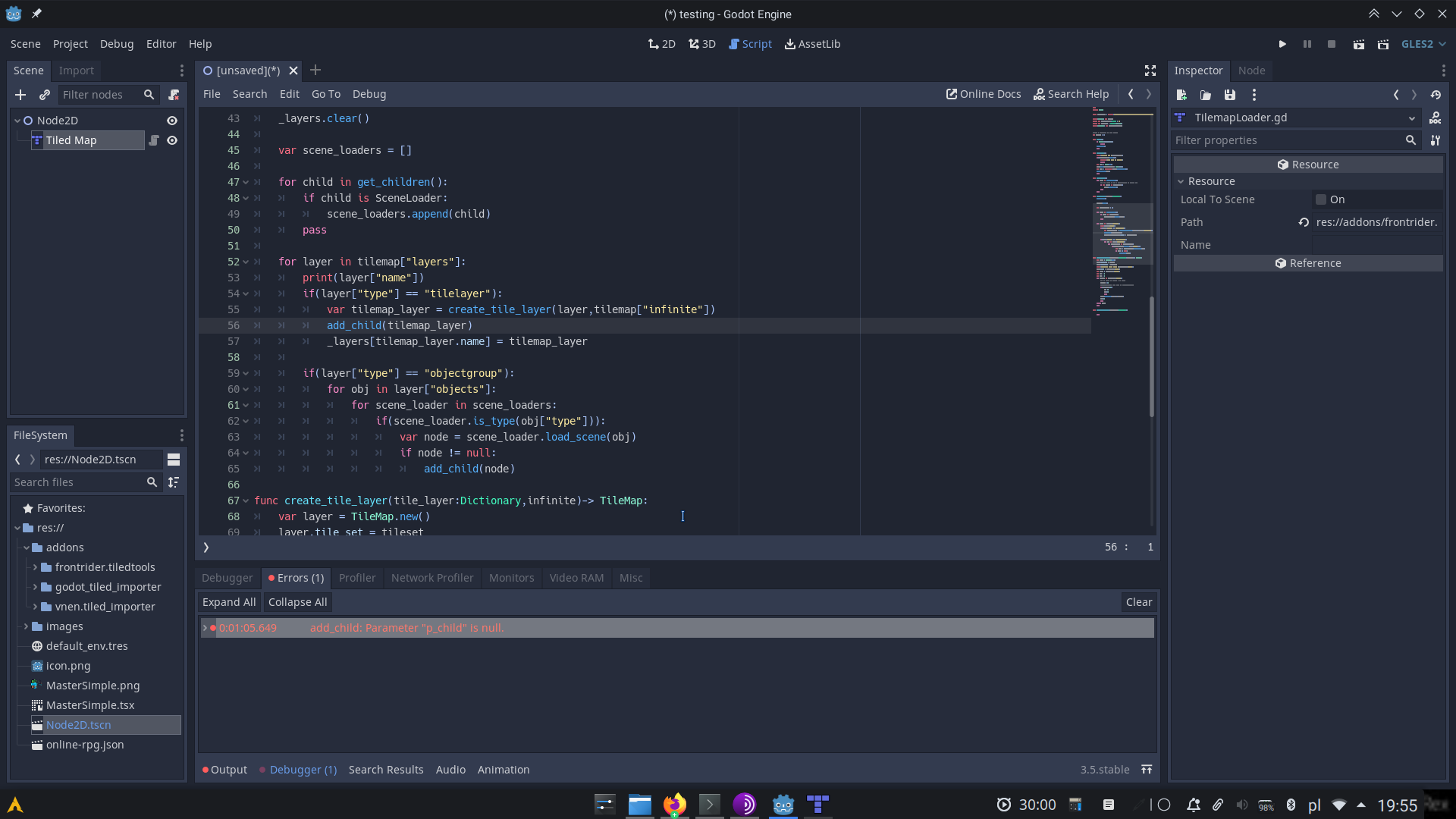Open the Instance Child Scene link icon
This screenshot has width=1456, height=819.
44,95
